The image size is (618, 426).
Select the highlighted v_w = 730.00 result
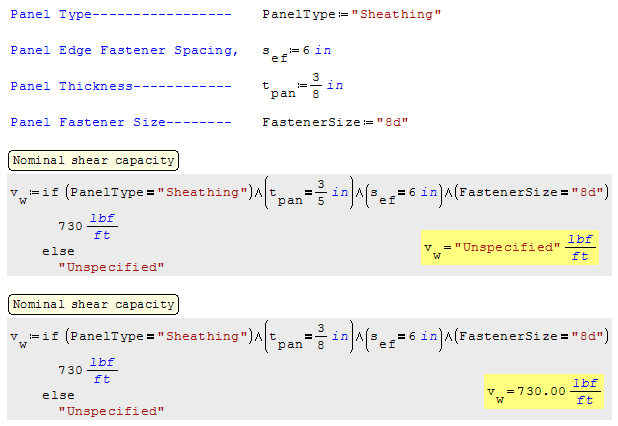click(x=541, y=391)
